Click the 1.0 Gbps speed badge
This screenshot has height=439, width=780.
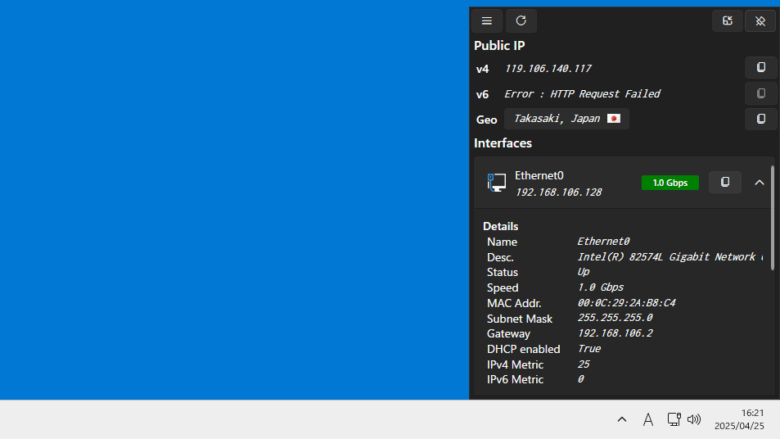(670, 182)
